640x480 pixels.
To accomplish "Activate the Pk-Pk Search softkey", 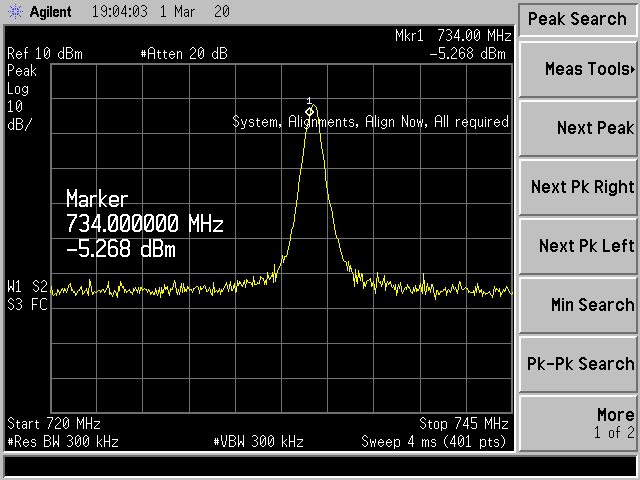I will coord(578,364).
